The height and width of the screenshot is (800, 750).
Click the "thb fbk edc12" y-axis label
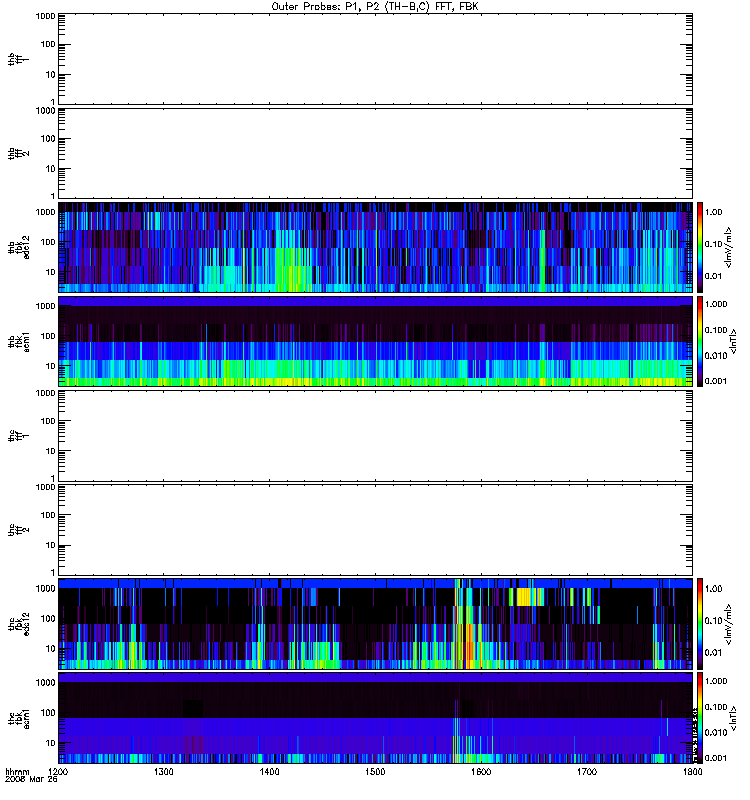(18, 247)
